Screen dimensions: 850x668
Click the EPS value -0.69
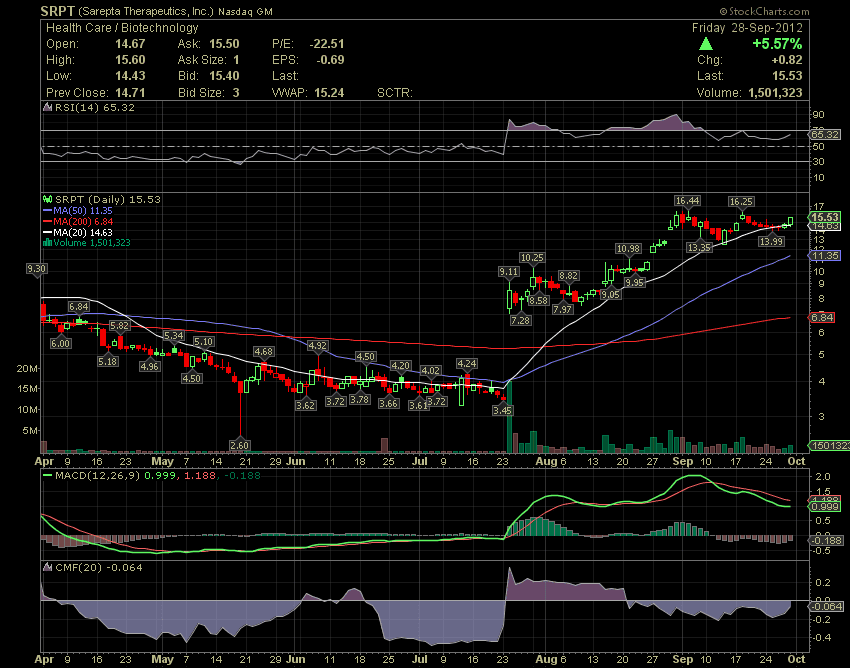point(330,60)
